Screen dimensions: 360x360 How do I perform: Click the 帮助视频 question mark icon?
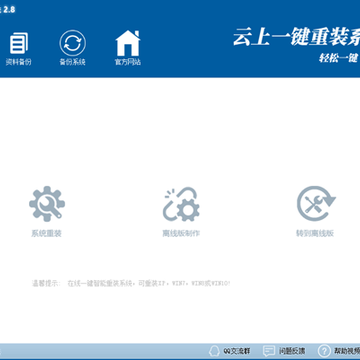coord(324,351)
